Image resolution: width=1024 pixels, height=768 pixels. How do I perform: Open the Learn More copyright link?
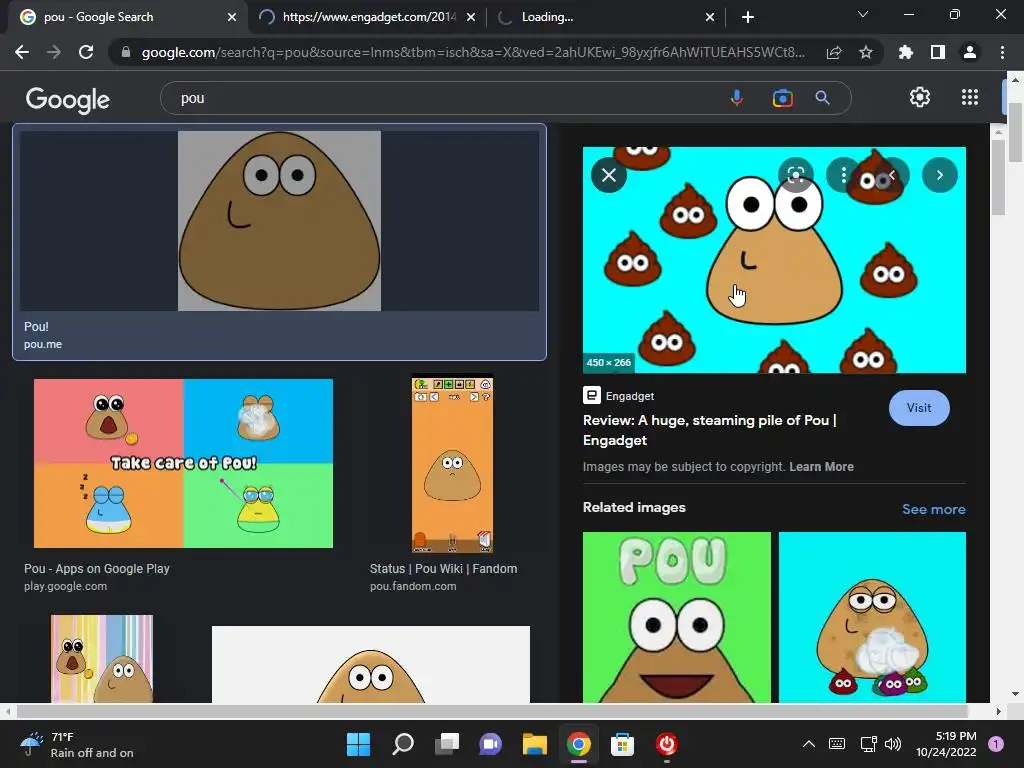(x=821, y=467)
